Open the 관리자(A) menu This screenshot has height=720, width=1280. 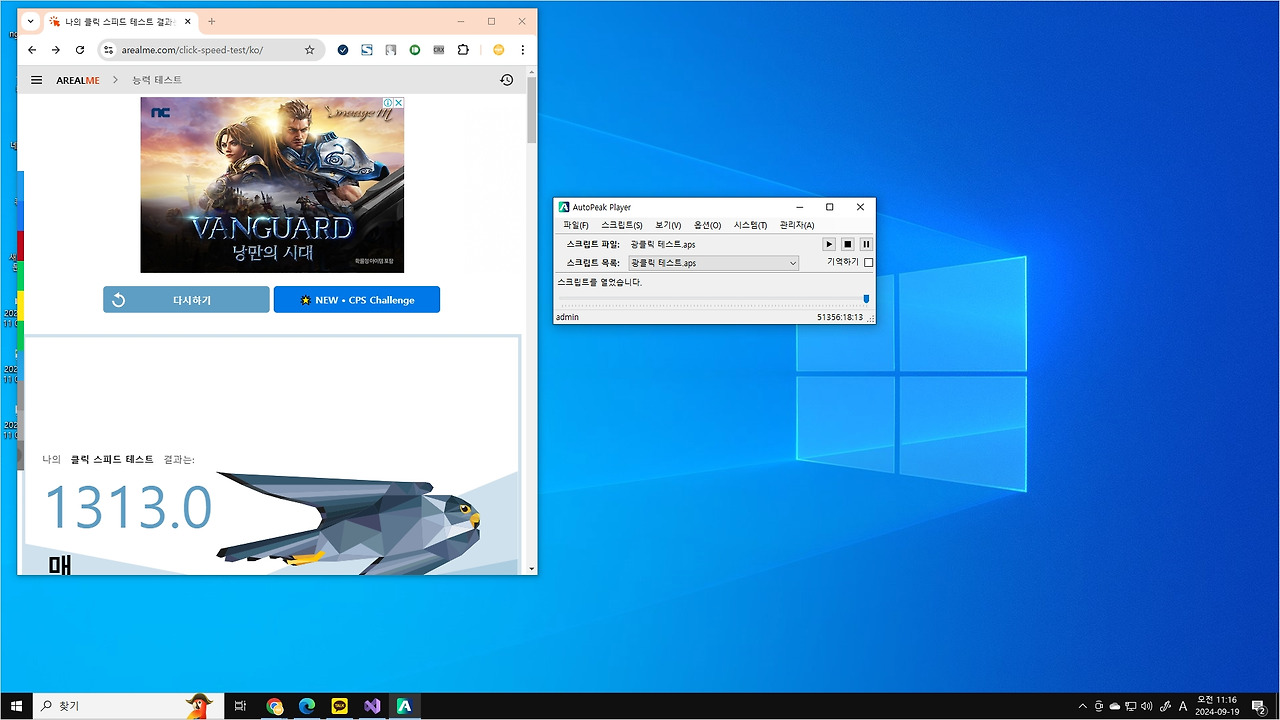(796, 225)
